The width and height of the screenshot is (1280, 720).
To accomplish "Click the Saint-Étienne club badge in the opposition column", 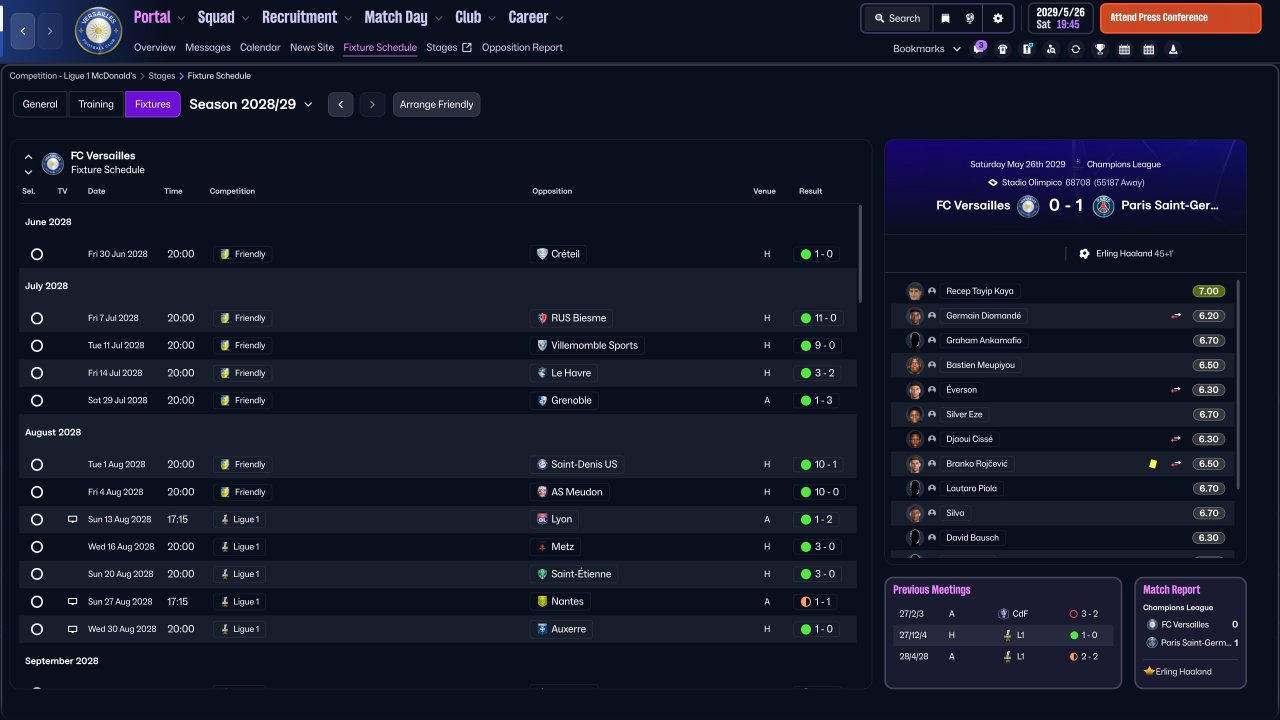I will (542, 574).
